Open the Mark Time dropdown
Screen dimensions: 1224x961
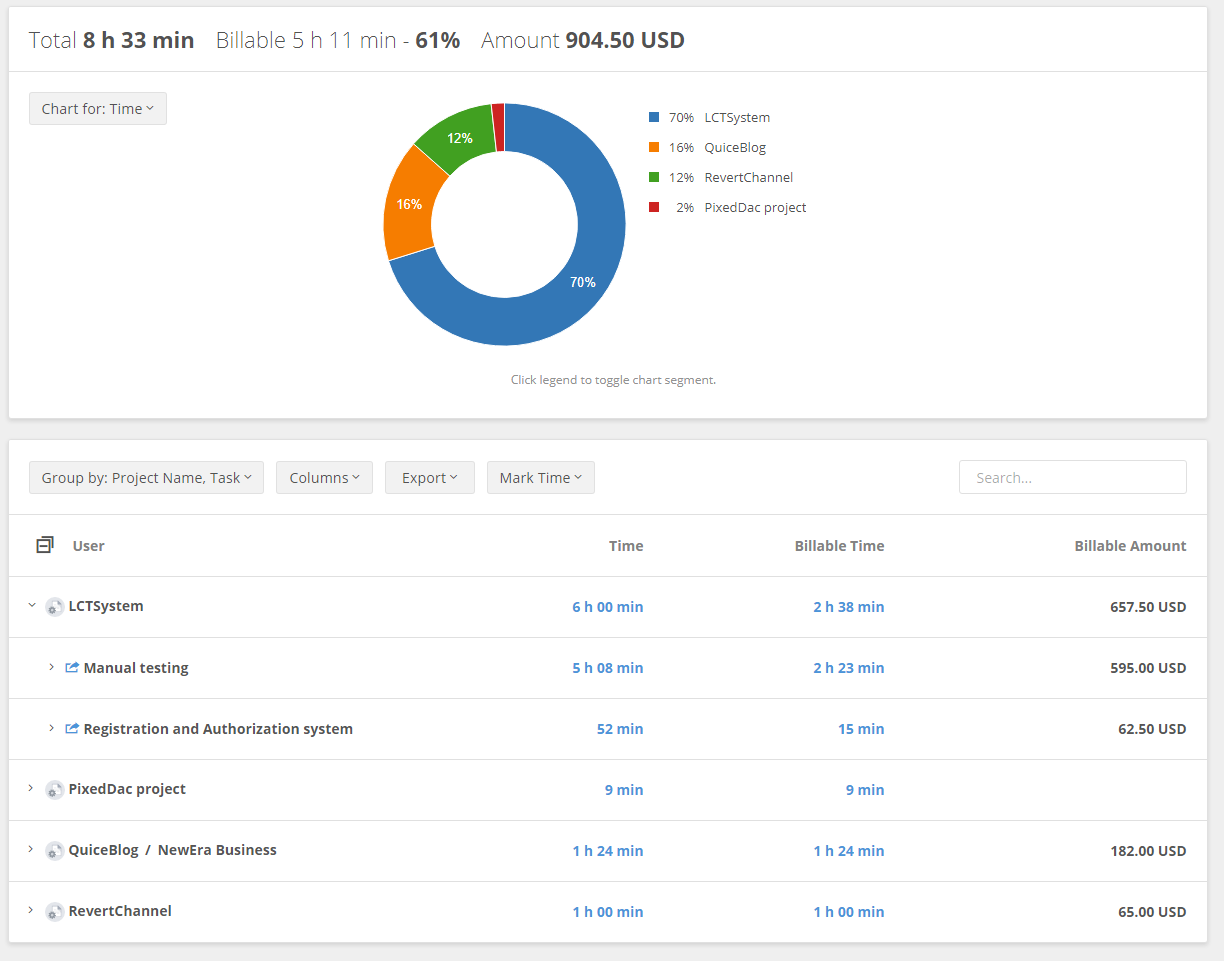(x=540, y=478)
